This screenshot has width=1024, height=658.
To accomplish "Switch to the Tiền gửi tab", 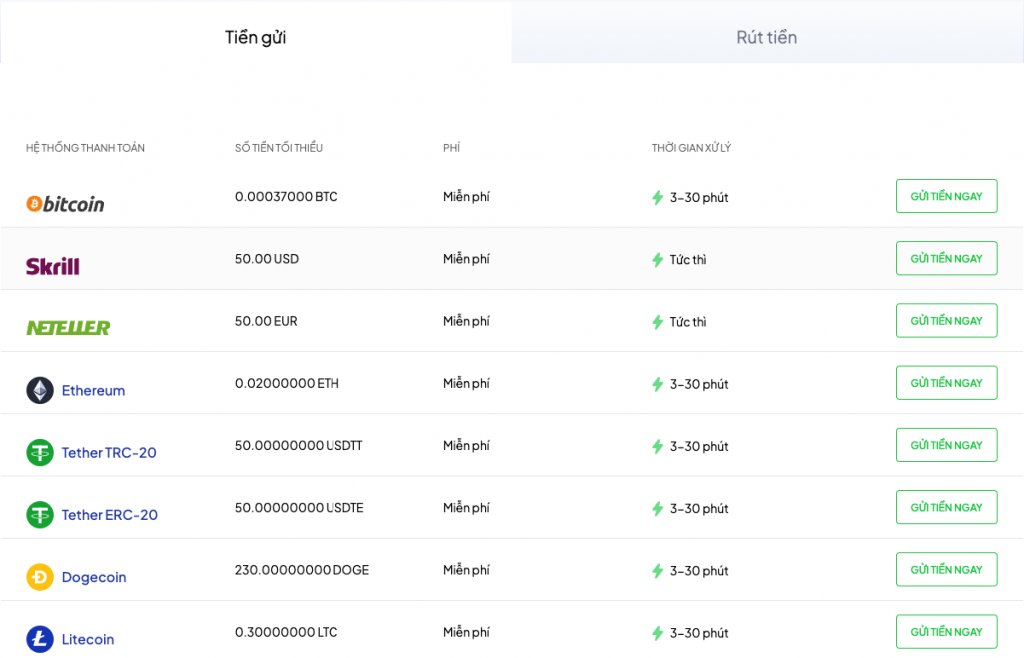I will pos(256,37).
